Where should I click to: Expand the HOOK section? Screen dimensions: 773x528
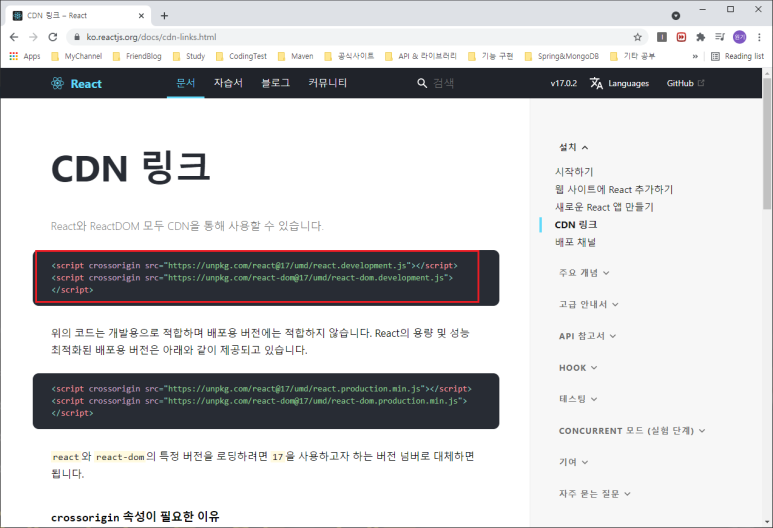578,368
